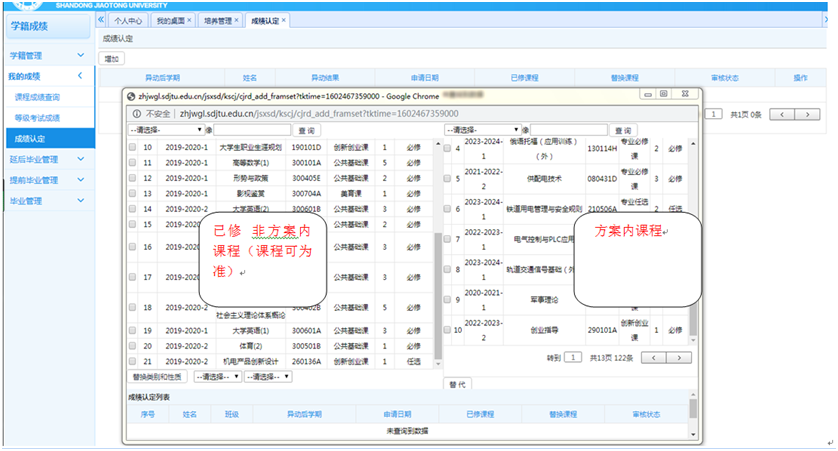Click right search text field

click(x=569, y=130)
